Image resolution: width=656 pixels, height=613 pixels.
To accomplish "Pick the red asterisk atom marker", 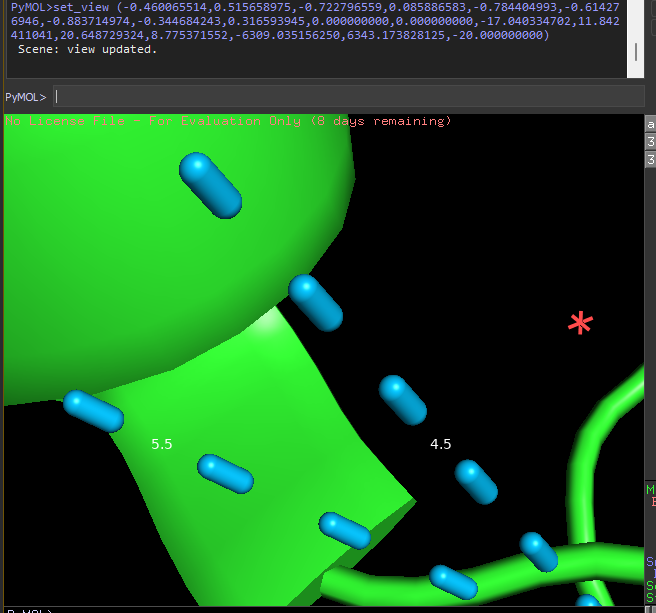I will tap(580, 323).
